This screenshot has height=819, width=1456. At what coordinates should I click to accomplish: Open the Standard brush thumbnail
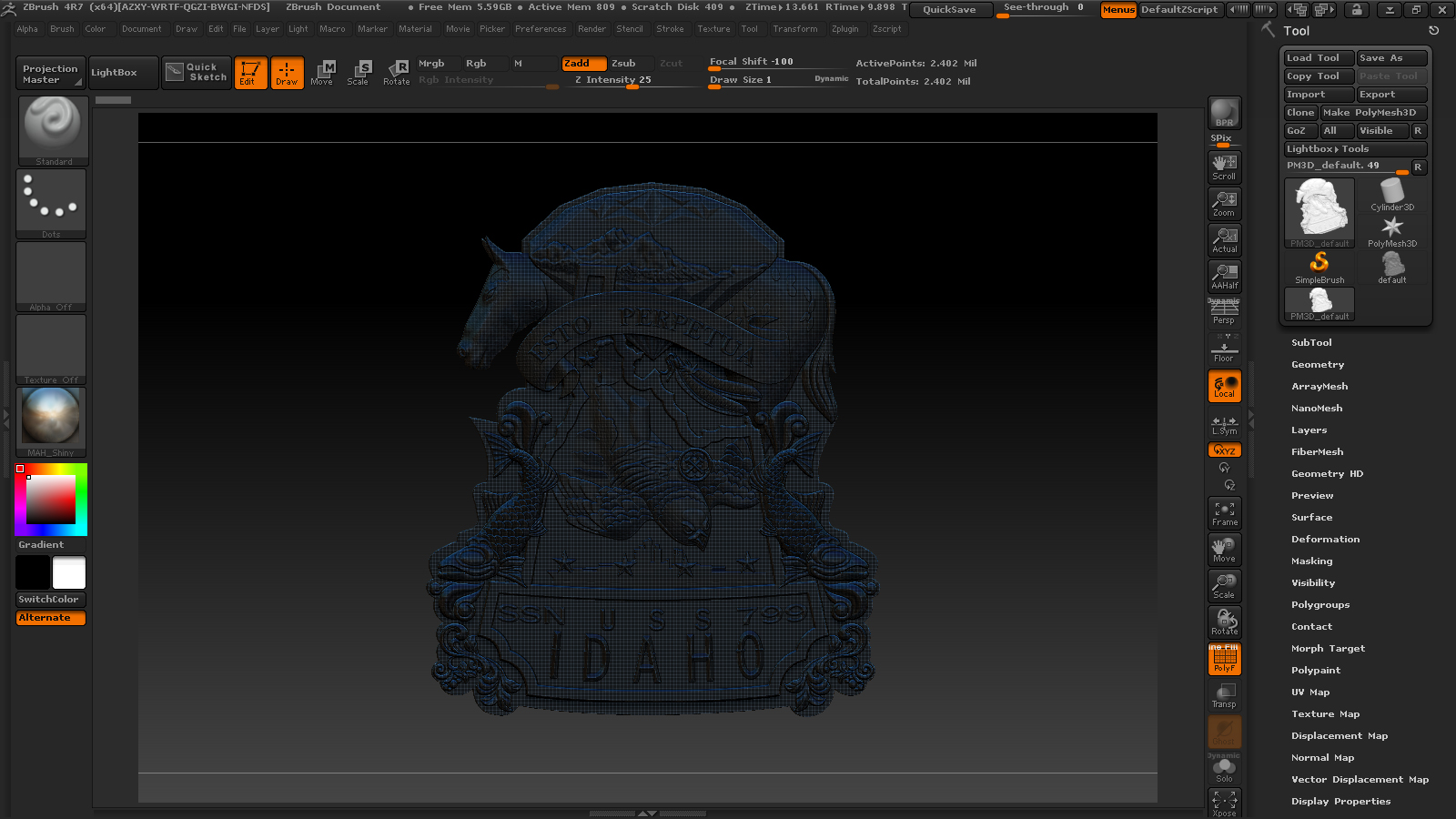54,131
